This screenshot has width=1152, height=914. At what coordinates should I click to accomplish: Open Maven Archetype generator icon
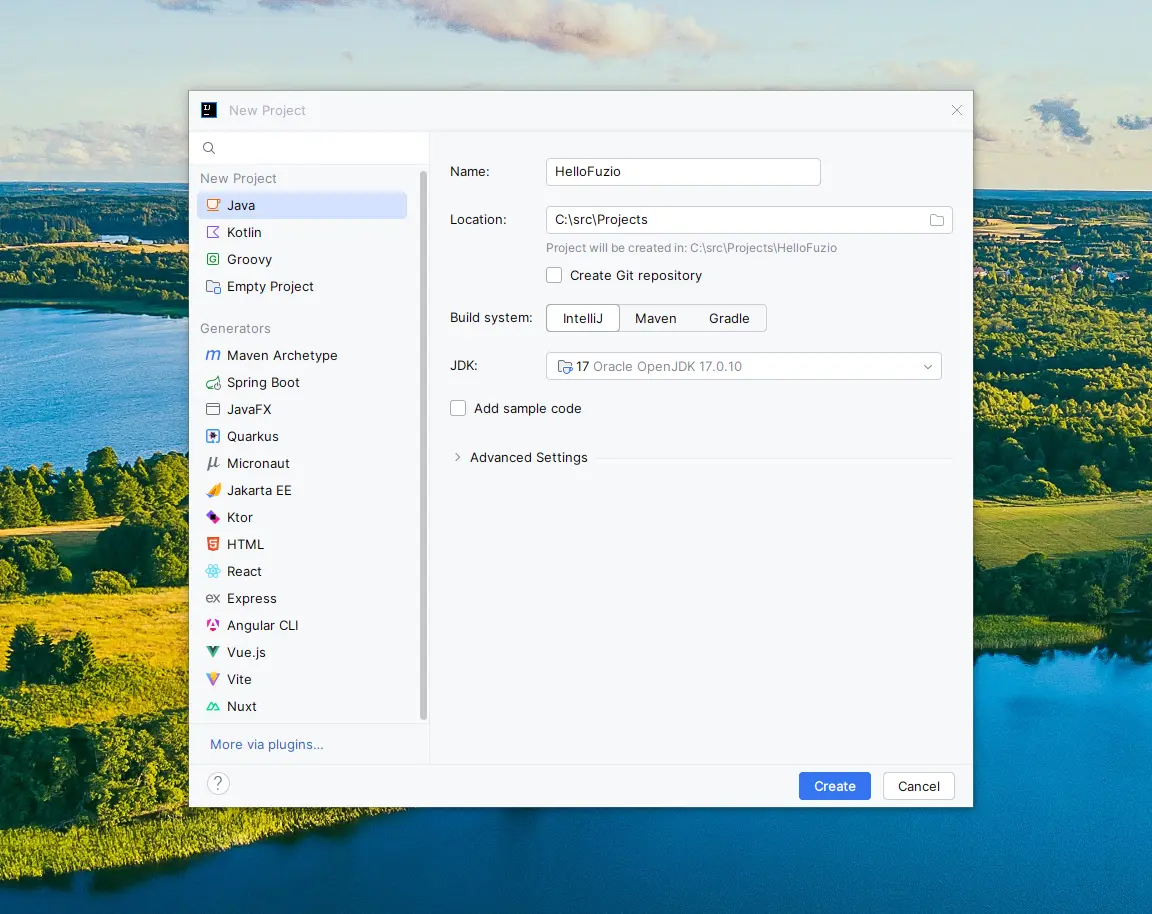[213, 356]
